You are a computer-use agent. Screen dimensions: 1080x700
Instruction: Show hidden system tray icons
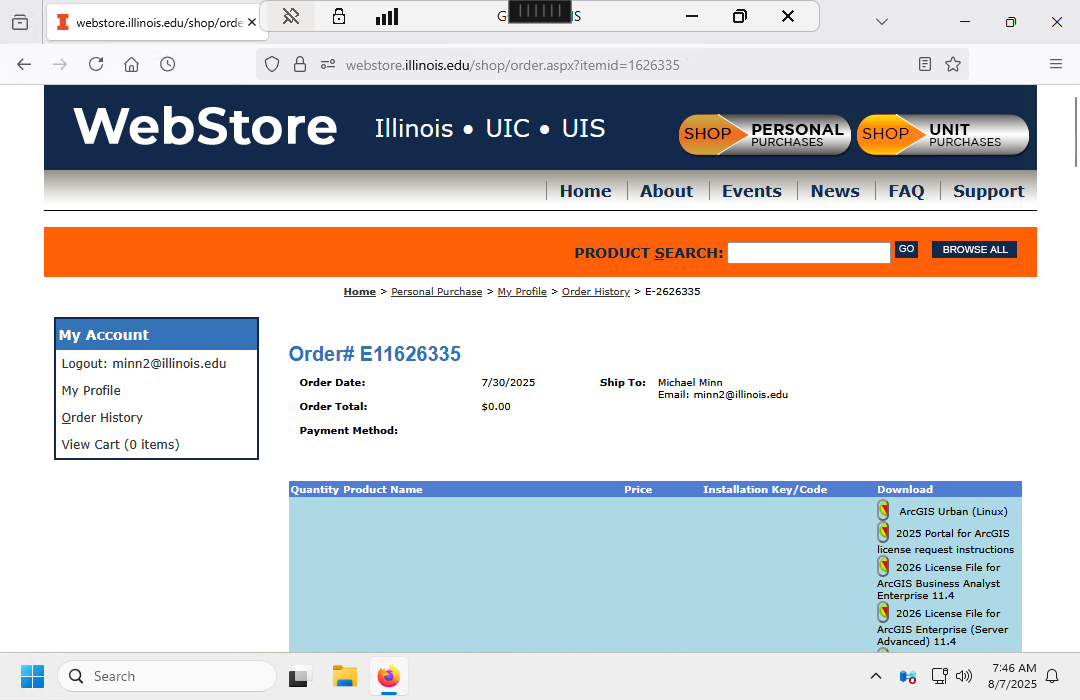(x=875, y=676)
